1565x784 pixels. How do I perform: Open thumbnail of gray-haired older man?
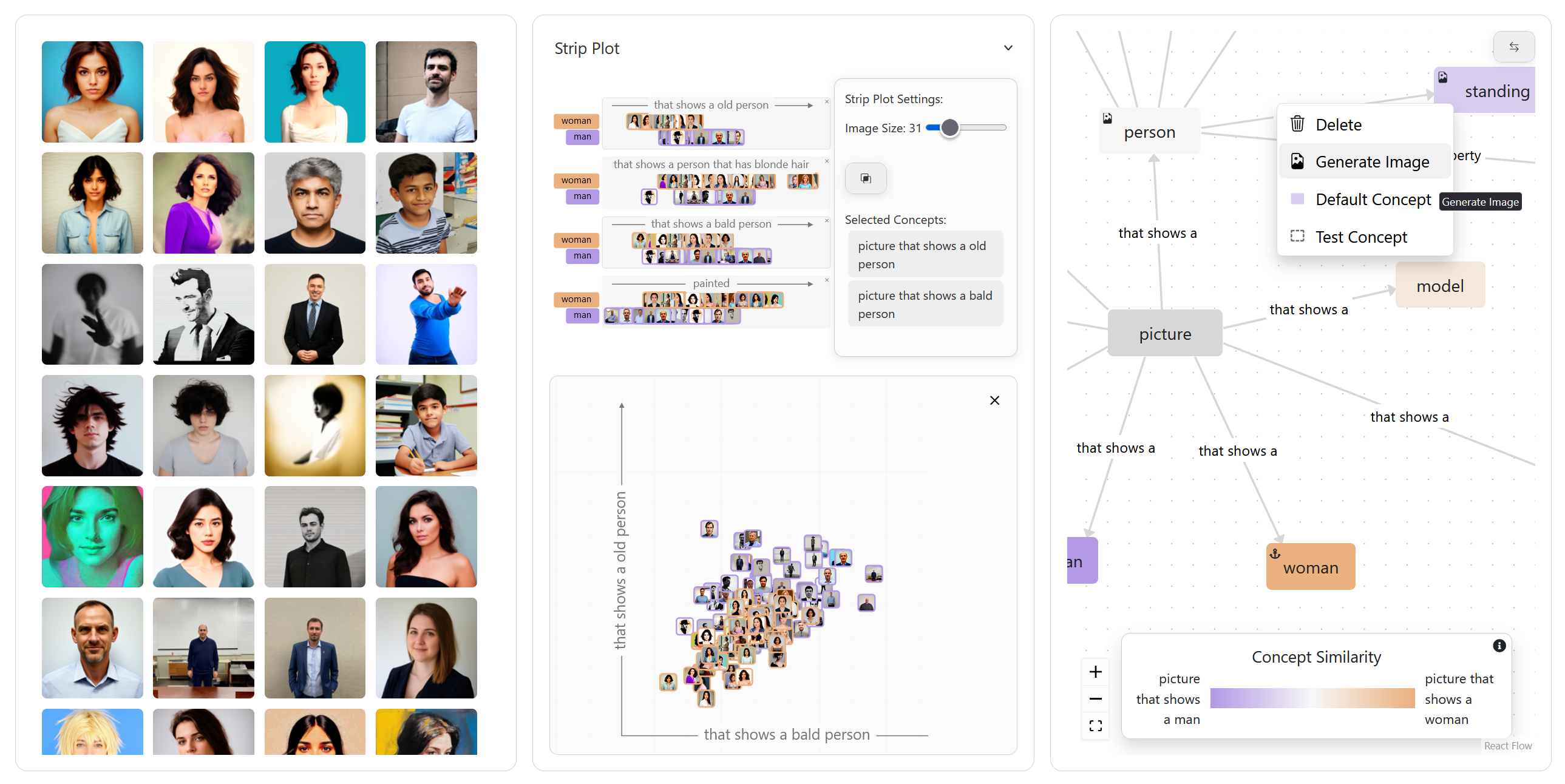tap(314, 203)
